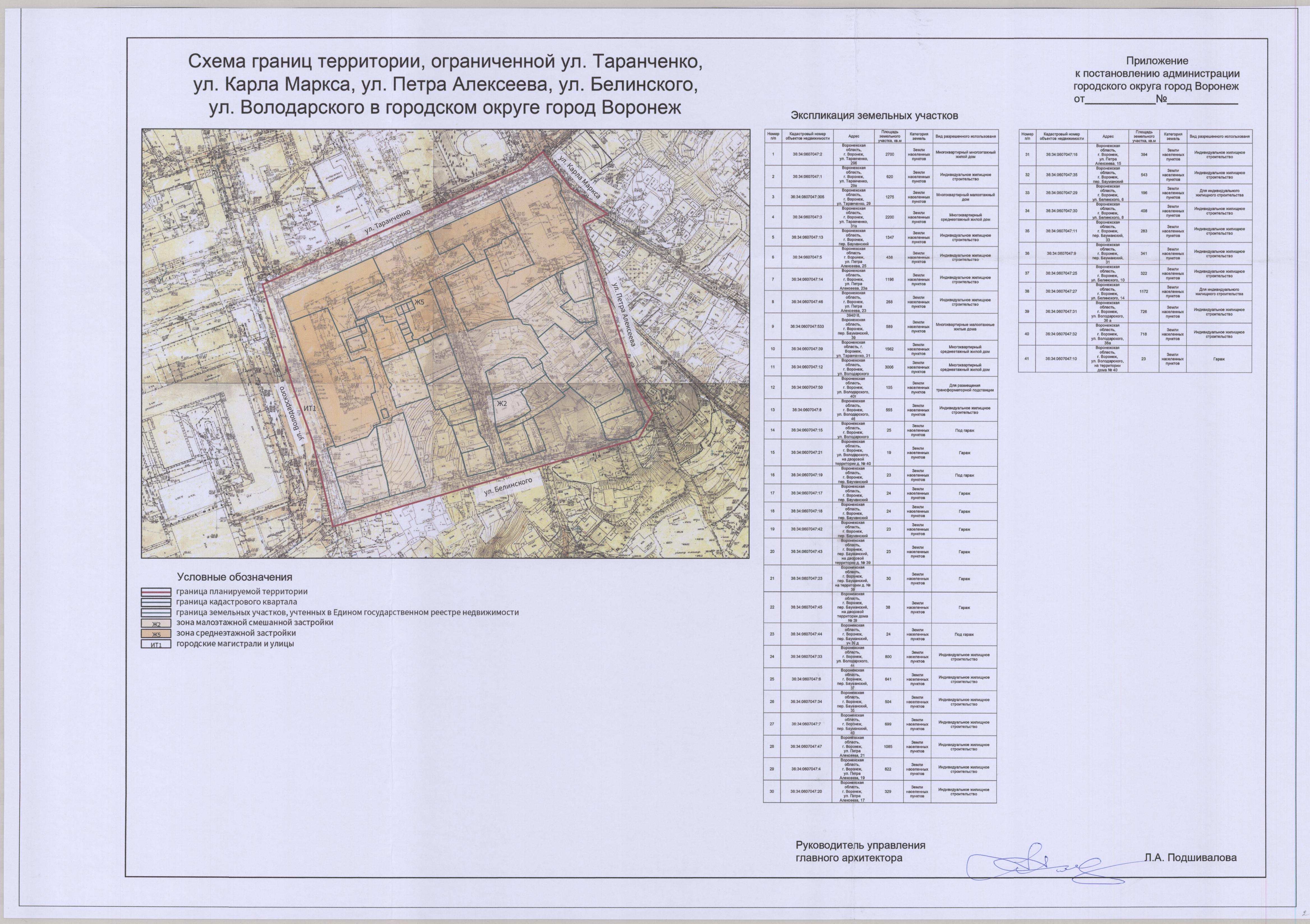Click the ИТ1 legend box

pos(156,645)
